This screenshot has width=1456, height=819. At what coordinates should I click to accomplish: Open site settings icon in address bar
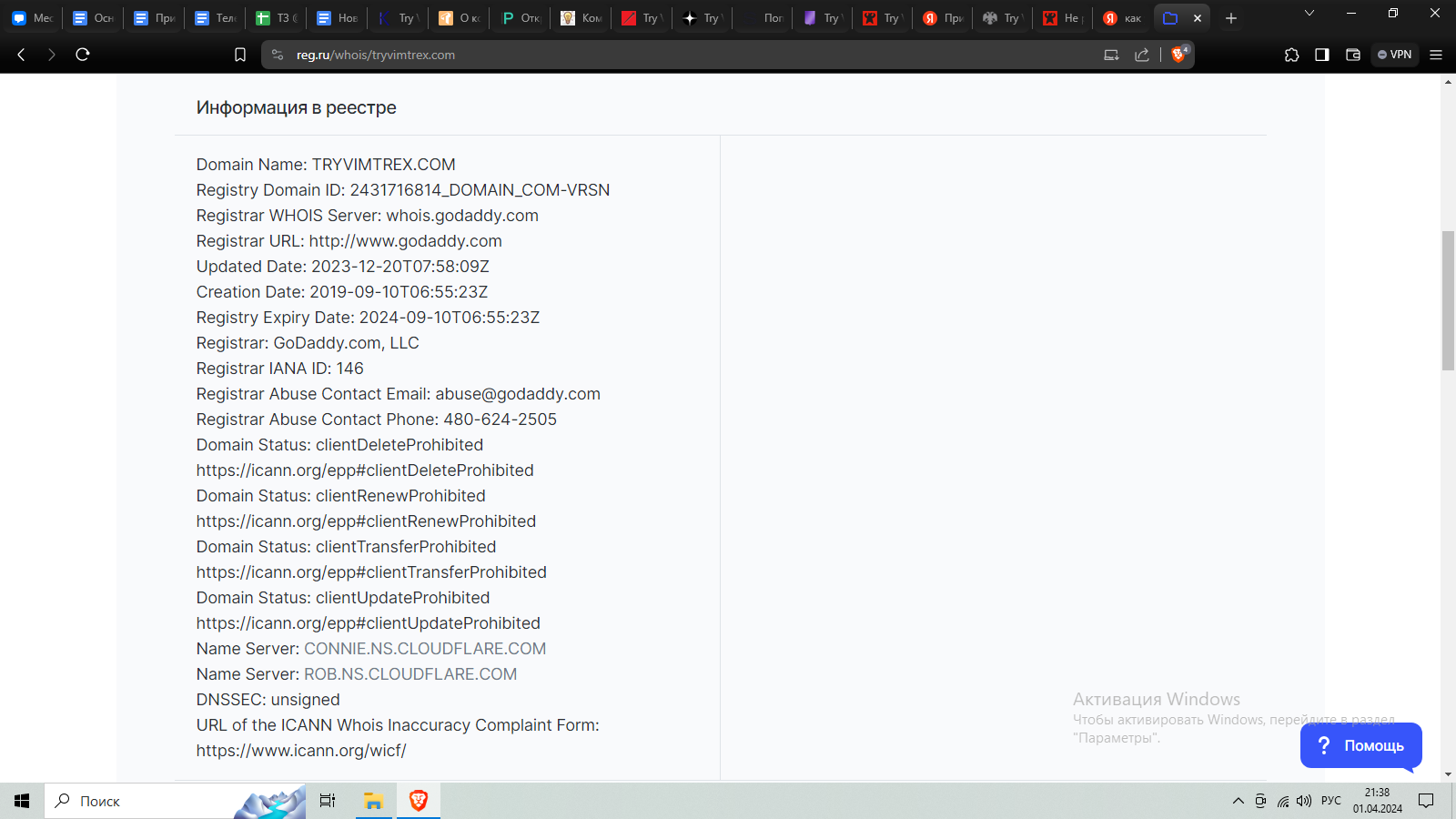tap(278, 55)
